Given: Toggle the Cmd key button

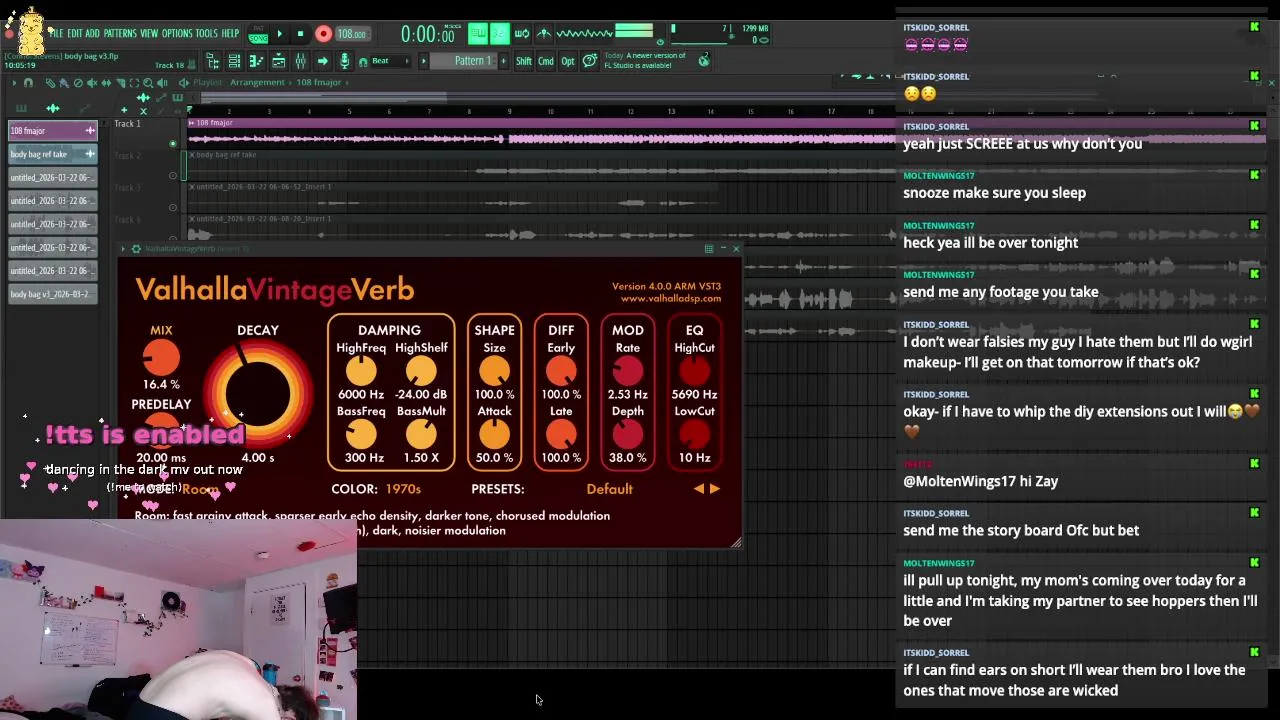Looking at the screenshot, I should click(546, 61).
